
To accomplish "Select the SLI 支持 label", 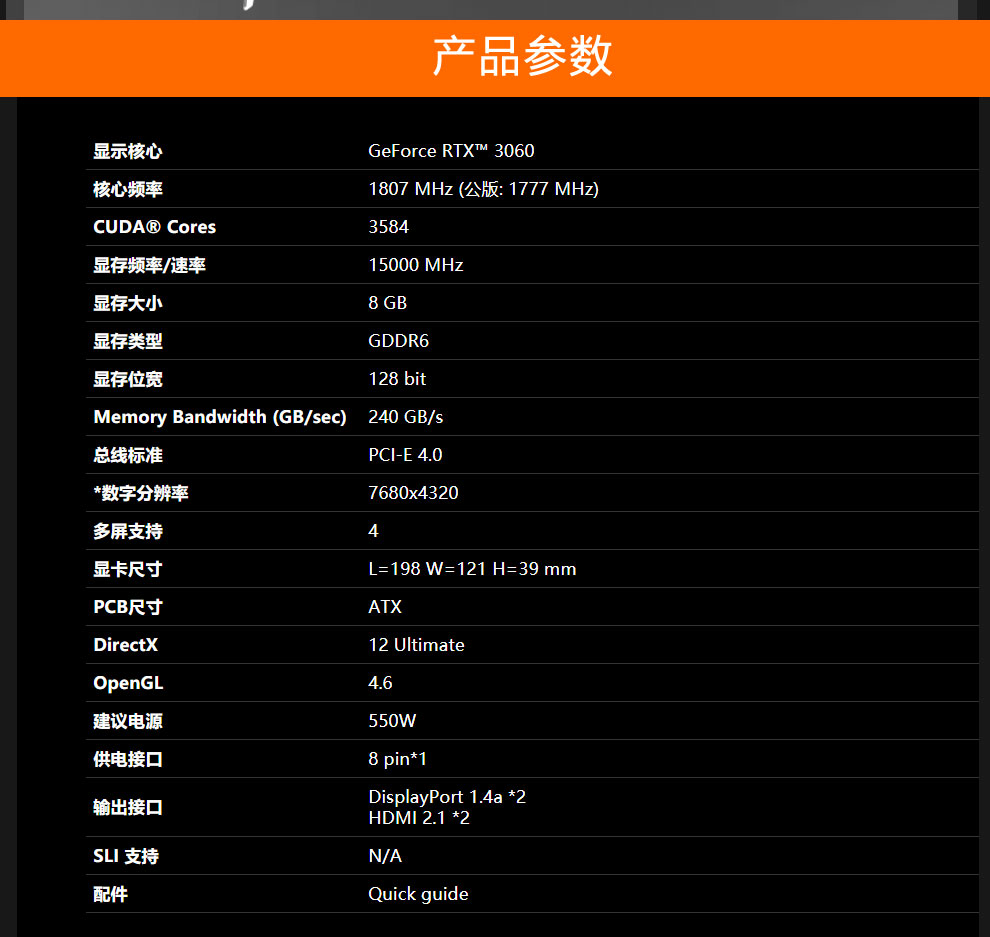I will pos(126,856).
